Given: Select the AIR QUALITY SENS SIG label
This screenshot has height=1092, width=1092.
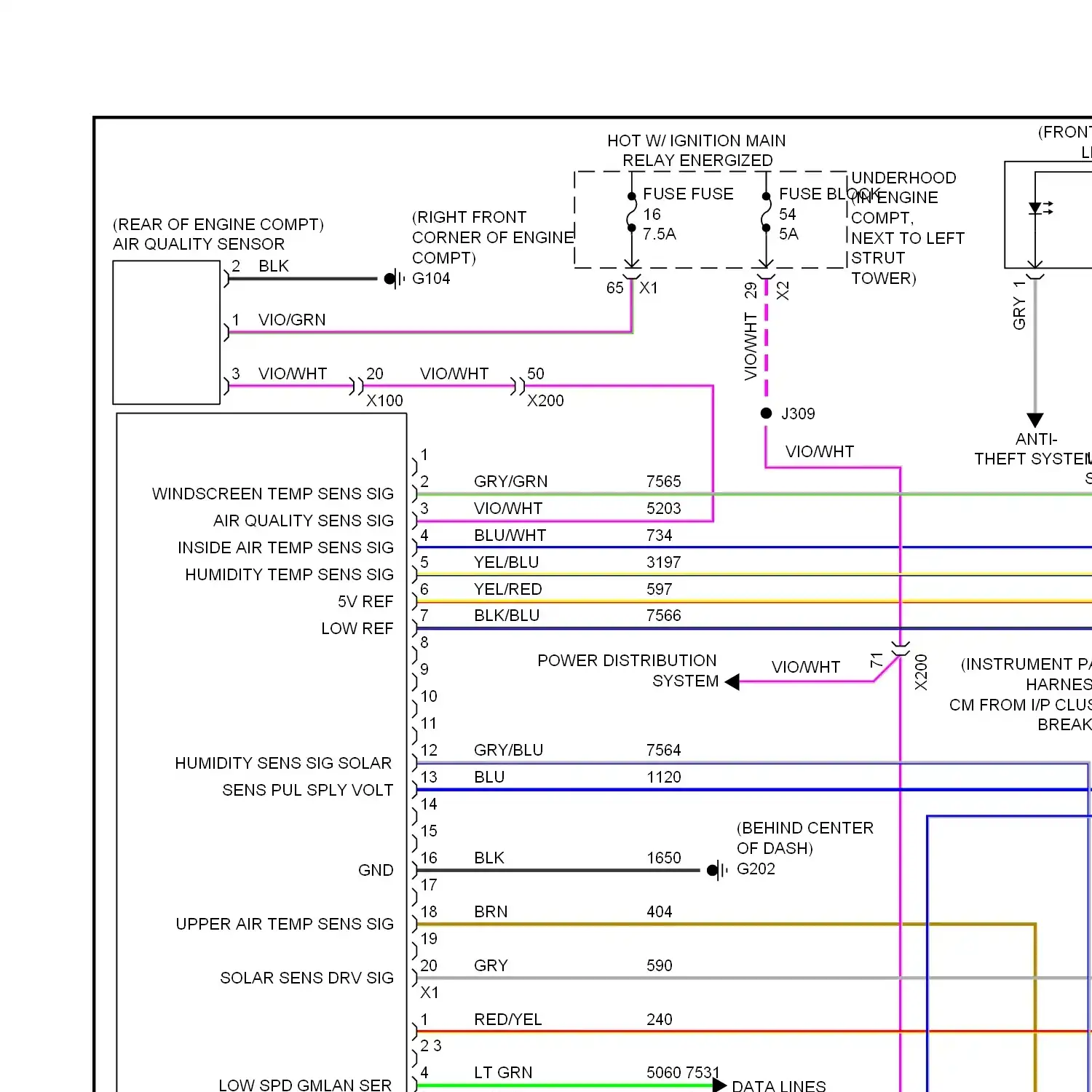Looking at the screenshot, I should (x=304, y=521).
